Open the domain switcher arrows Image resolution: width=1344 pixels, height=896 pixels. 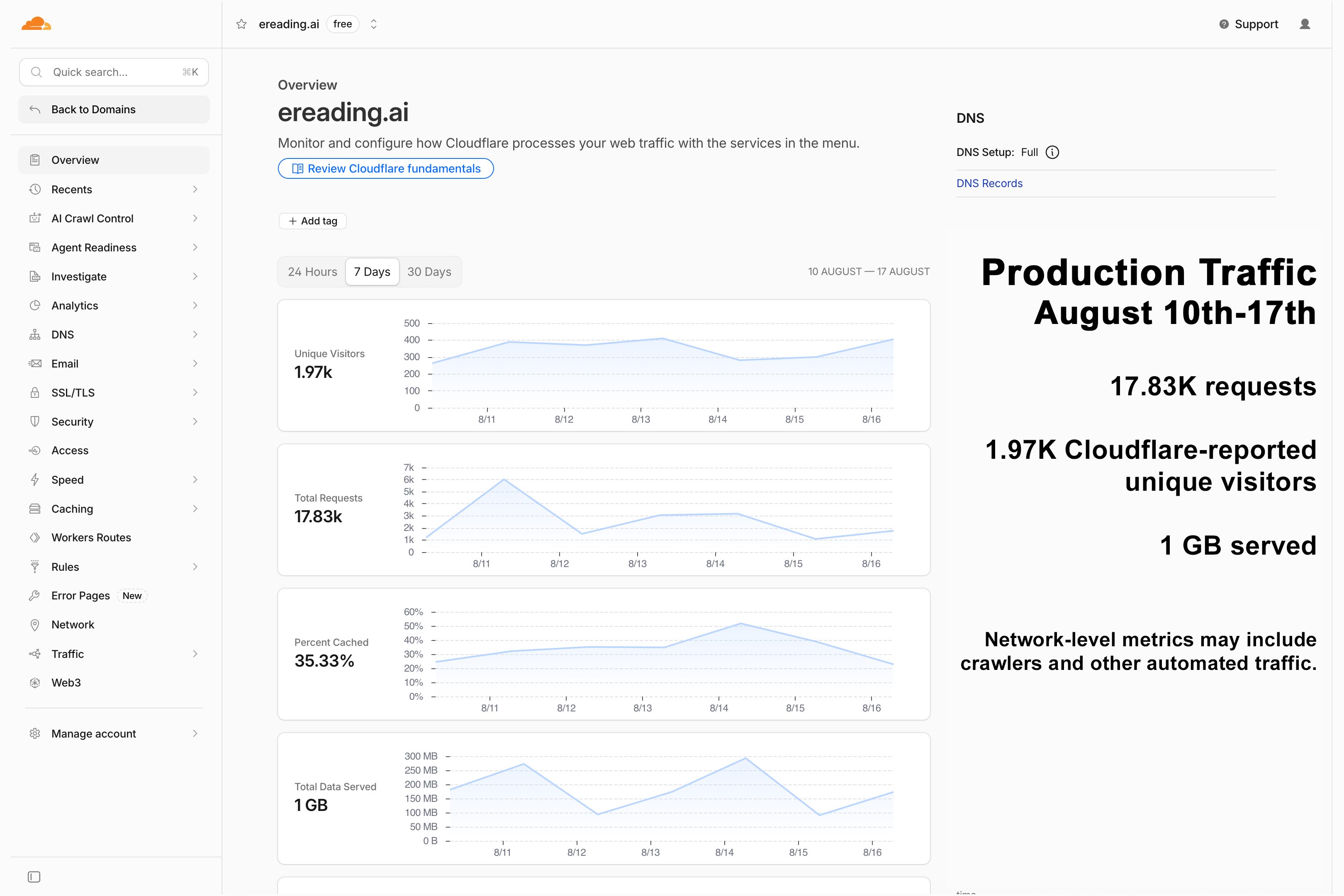(374, 24)
